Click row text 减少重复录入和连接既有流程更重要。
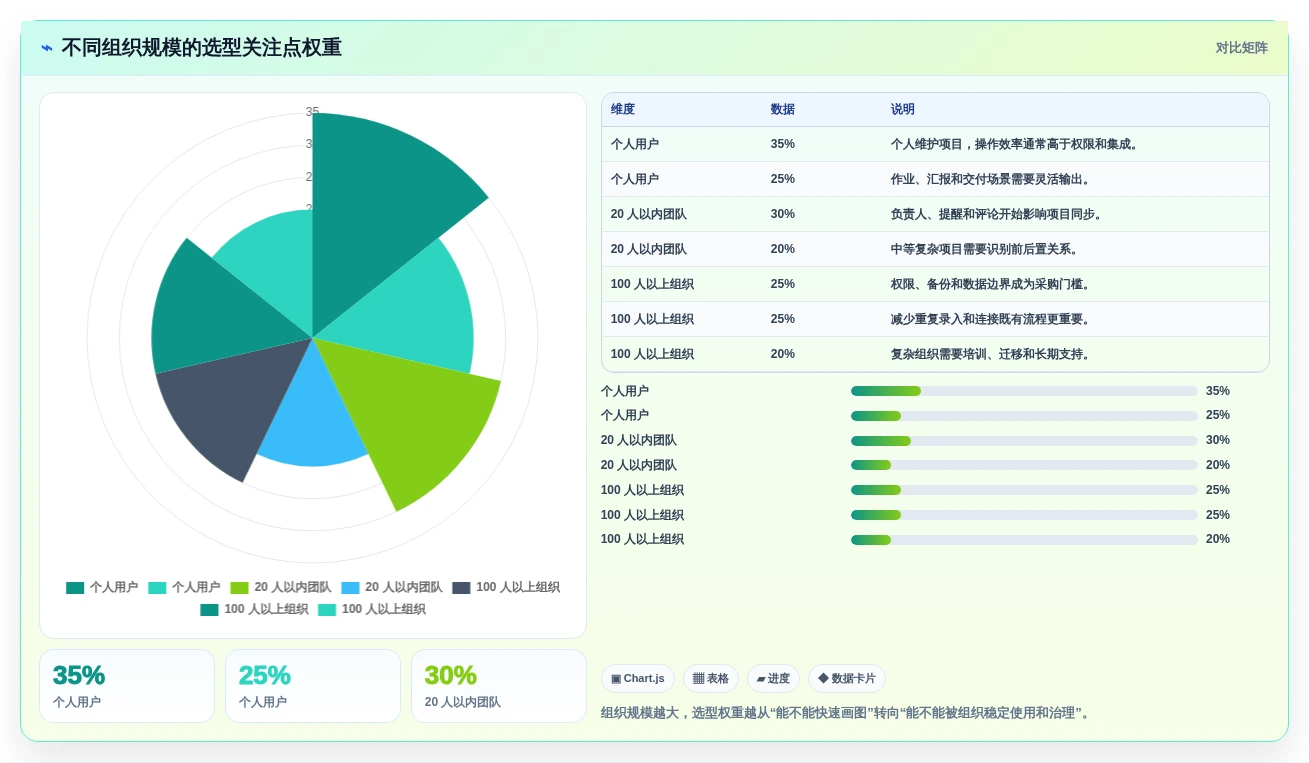 click(x=992, y=319)
